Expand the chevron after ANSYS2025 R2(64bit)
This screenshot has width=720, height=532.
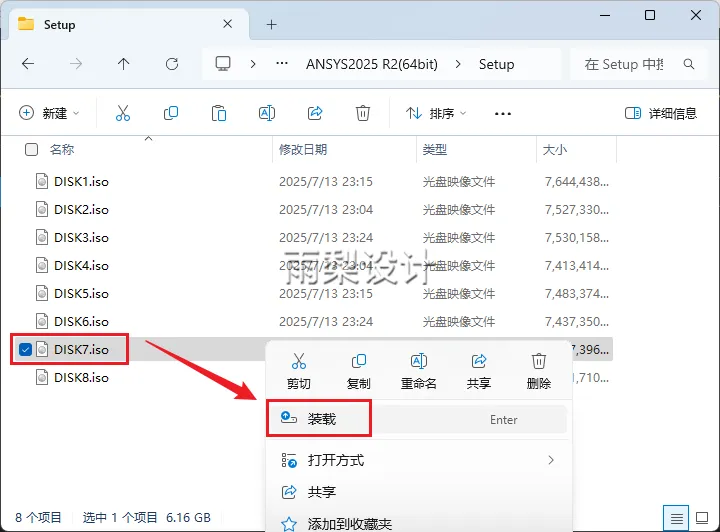pos(457,64)
